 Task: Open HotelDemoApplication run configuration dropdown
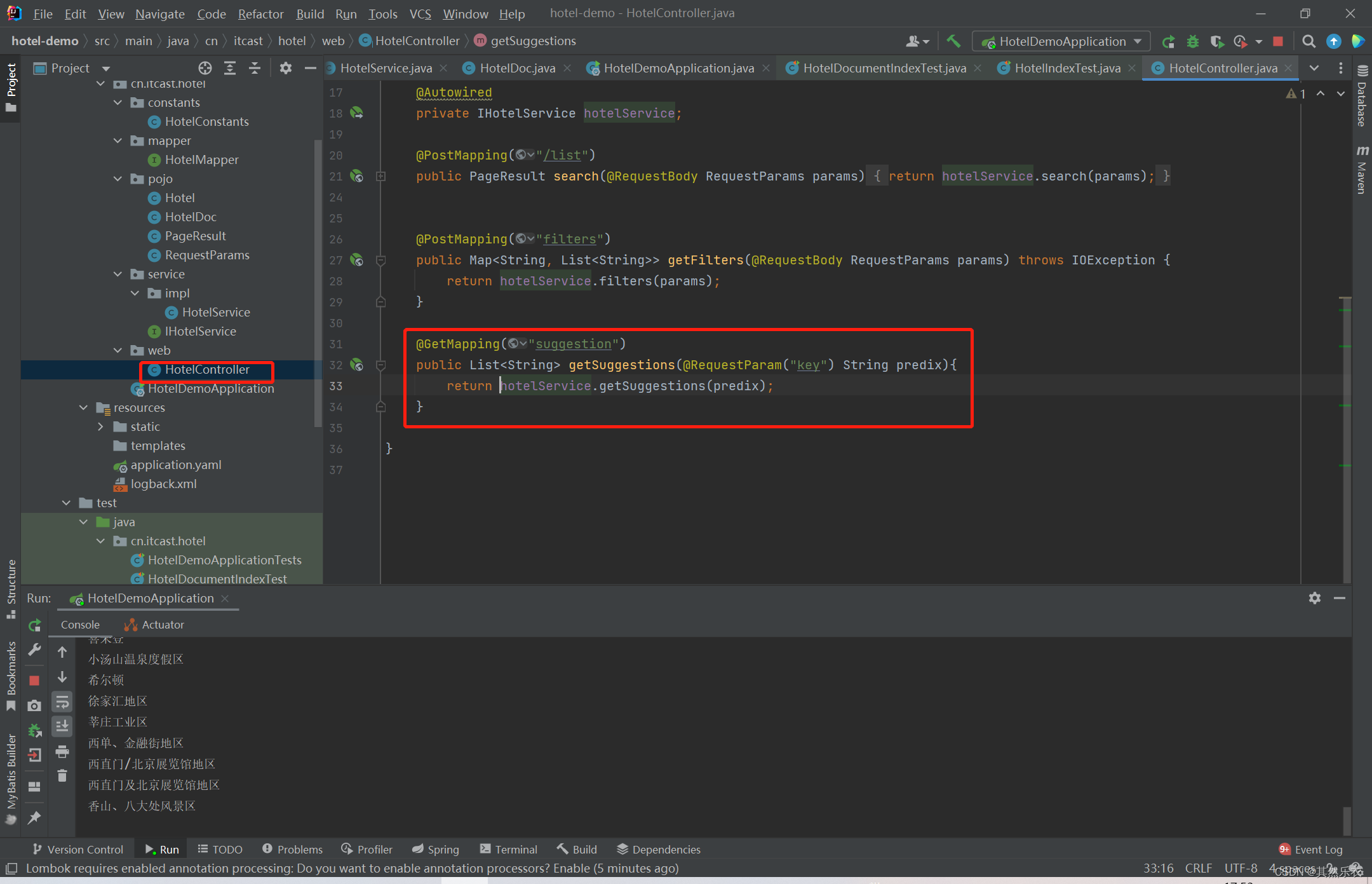[x=1062, y=41]
